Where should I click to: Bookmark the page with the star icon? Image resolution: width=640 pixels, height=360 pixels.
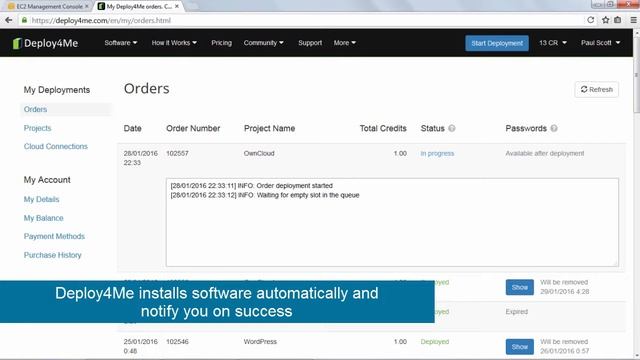(x=606, y=20)
